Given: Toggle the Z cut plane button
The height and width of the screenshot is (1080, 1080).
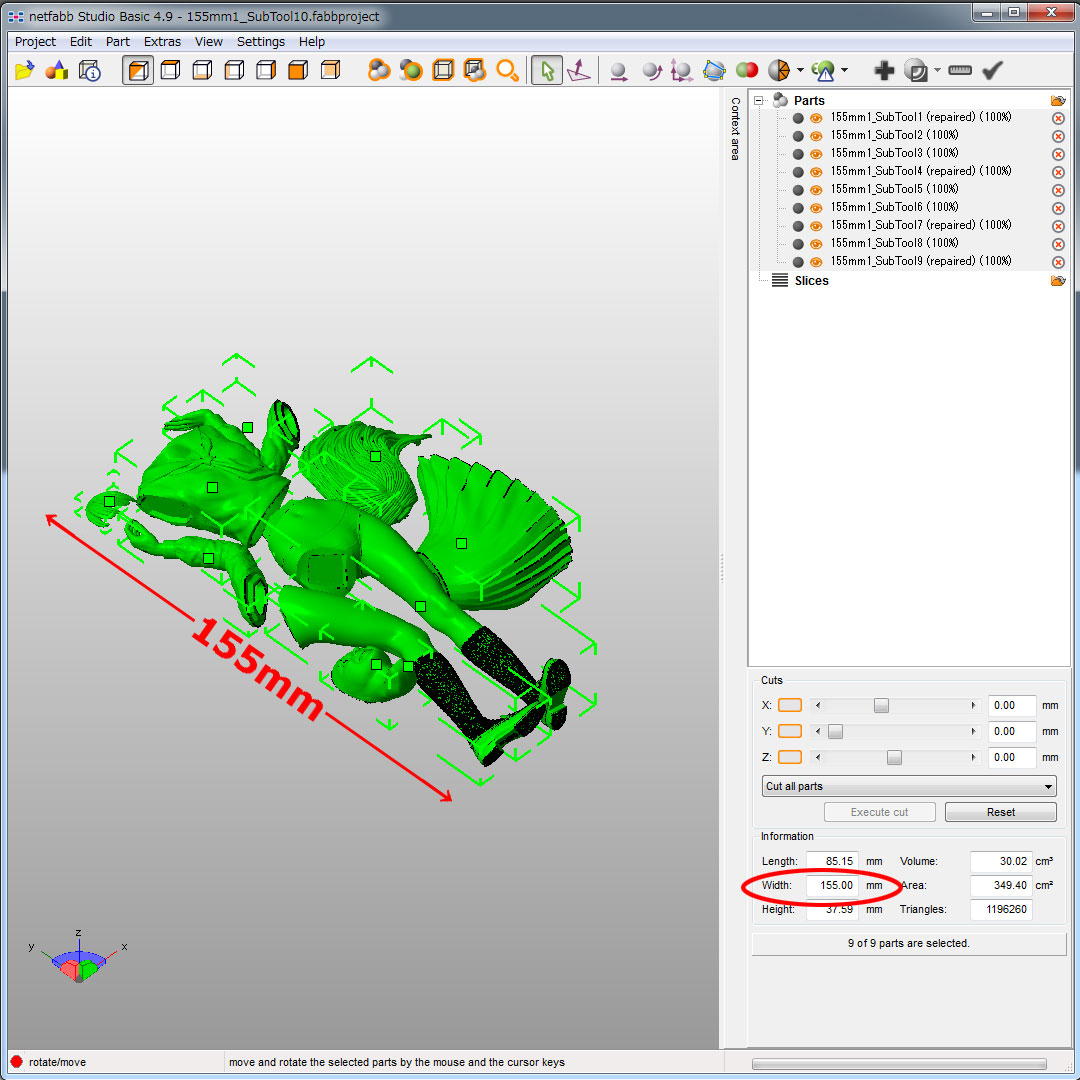Looking at the screenshot, I should point(789,757).
